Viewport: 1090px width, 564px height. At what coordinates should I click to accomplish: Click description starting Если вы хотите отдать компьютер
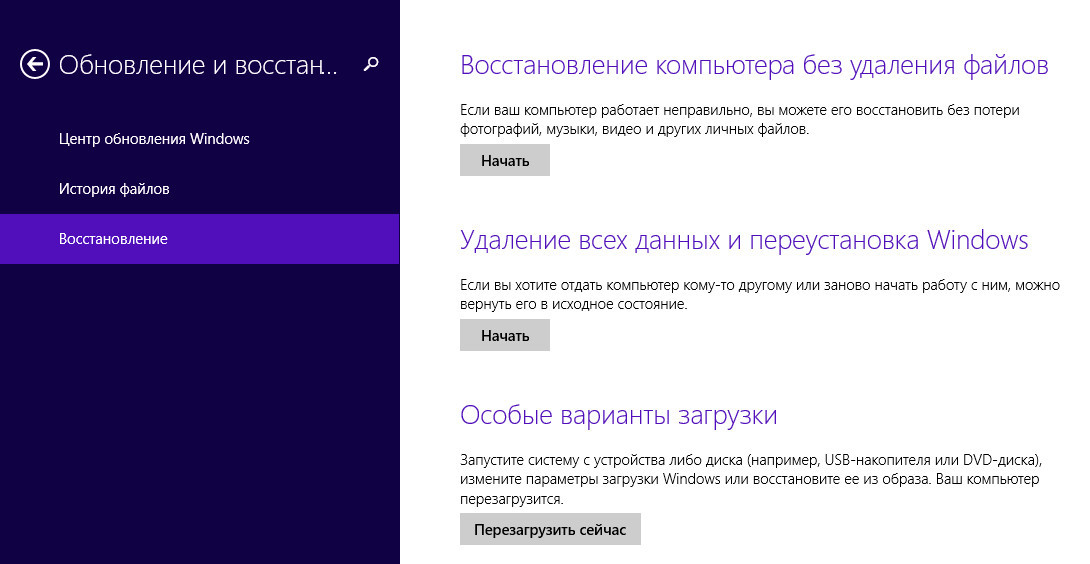pos(758,285)
